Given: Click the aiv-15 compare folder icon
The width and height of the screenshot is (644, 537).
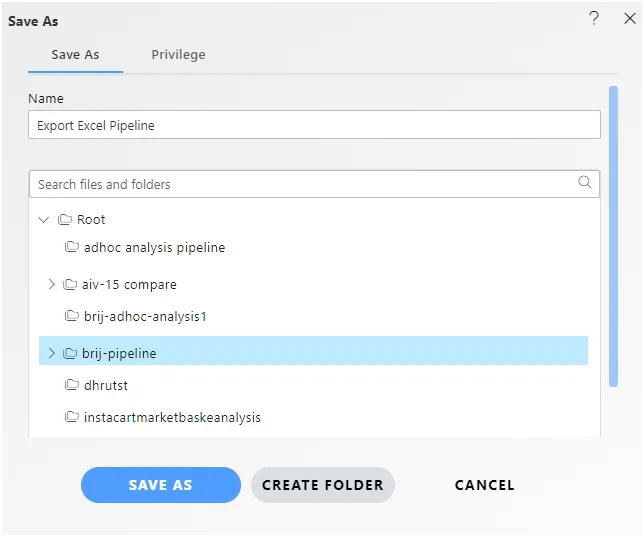Looking at the screenshot, I should pyautogui.click(x=69, y=284).
